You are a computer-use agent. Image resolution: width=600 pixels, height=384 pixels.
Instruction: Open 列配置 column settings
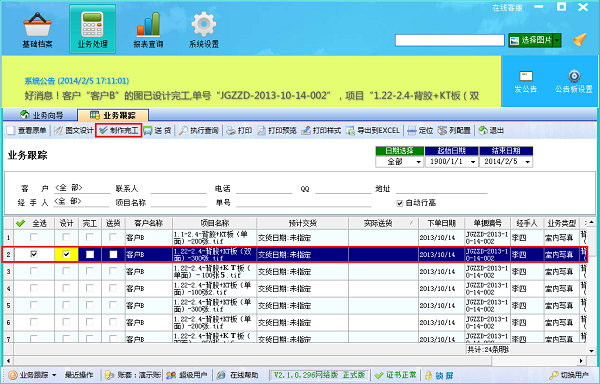coord(454,130)
